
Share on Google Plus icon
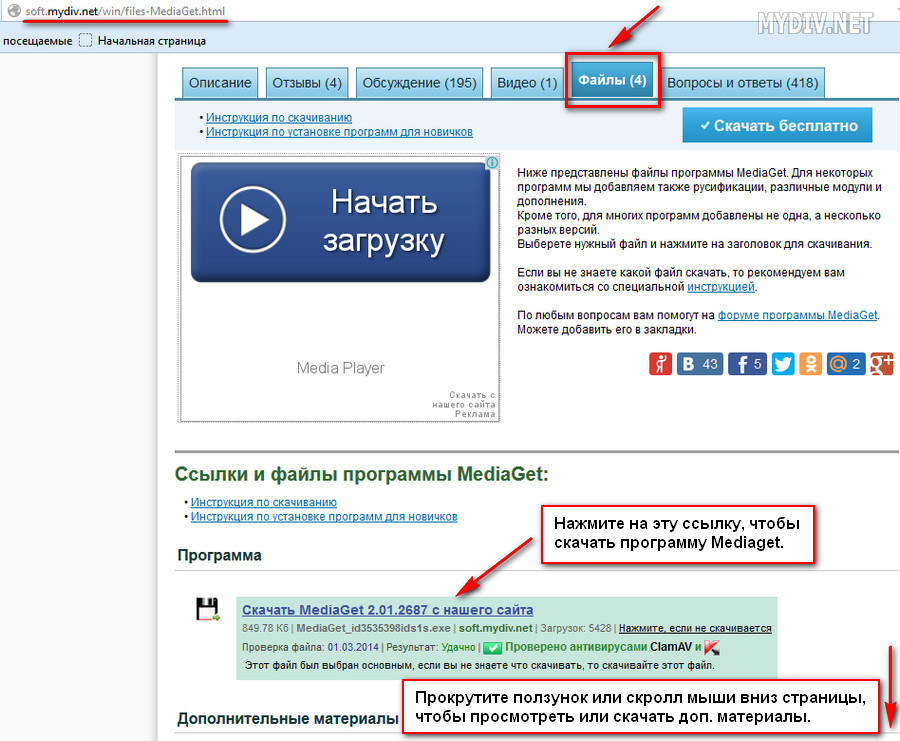[882, 364]
